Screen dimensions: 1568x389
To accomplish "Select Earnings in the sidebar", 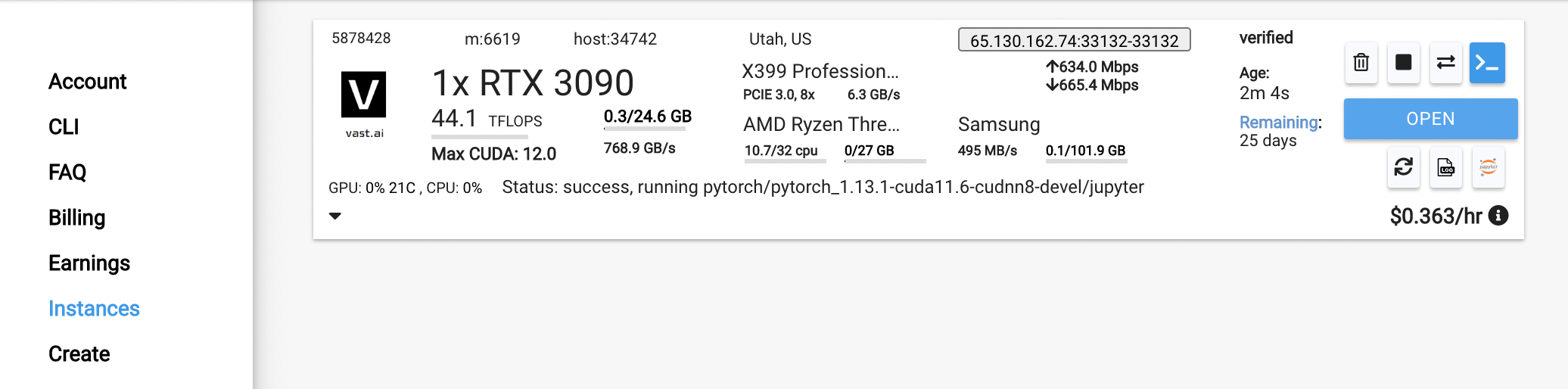I will click(89, 263).
